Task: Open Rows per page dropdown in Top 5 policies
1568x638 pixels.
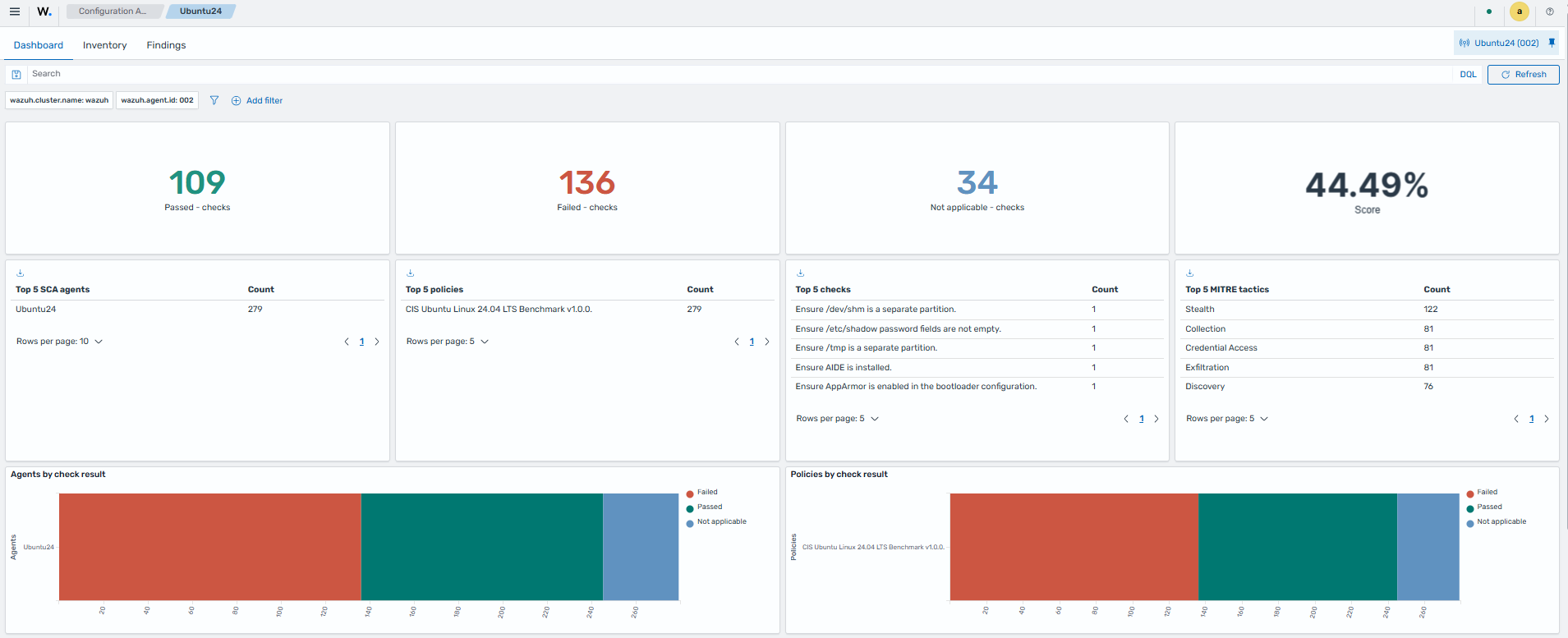Action: 448,342
